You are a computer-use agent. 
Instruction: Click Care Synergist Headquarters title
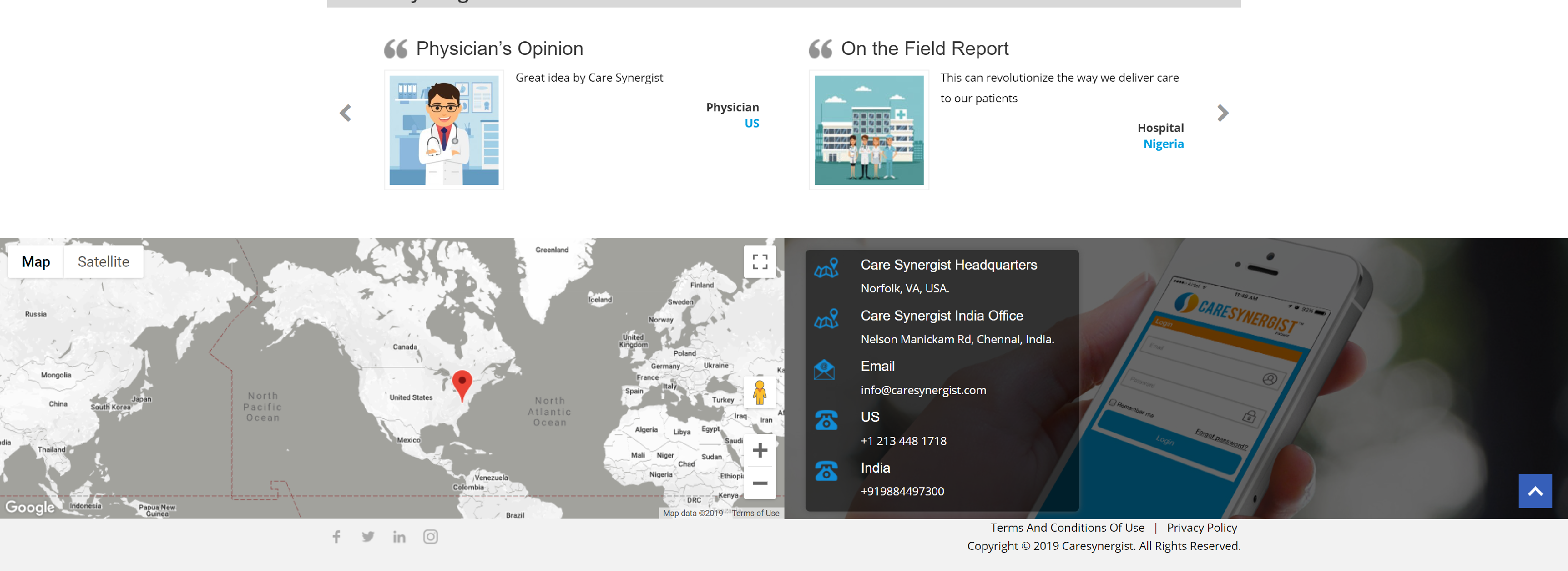948,265
